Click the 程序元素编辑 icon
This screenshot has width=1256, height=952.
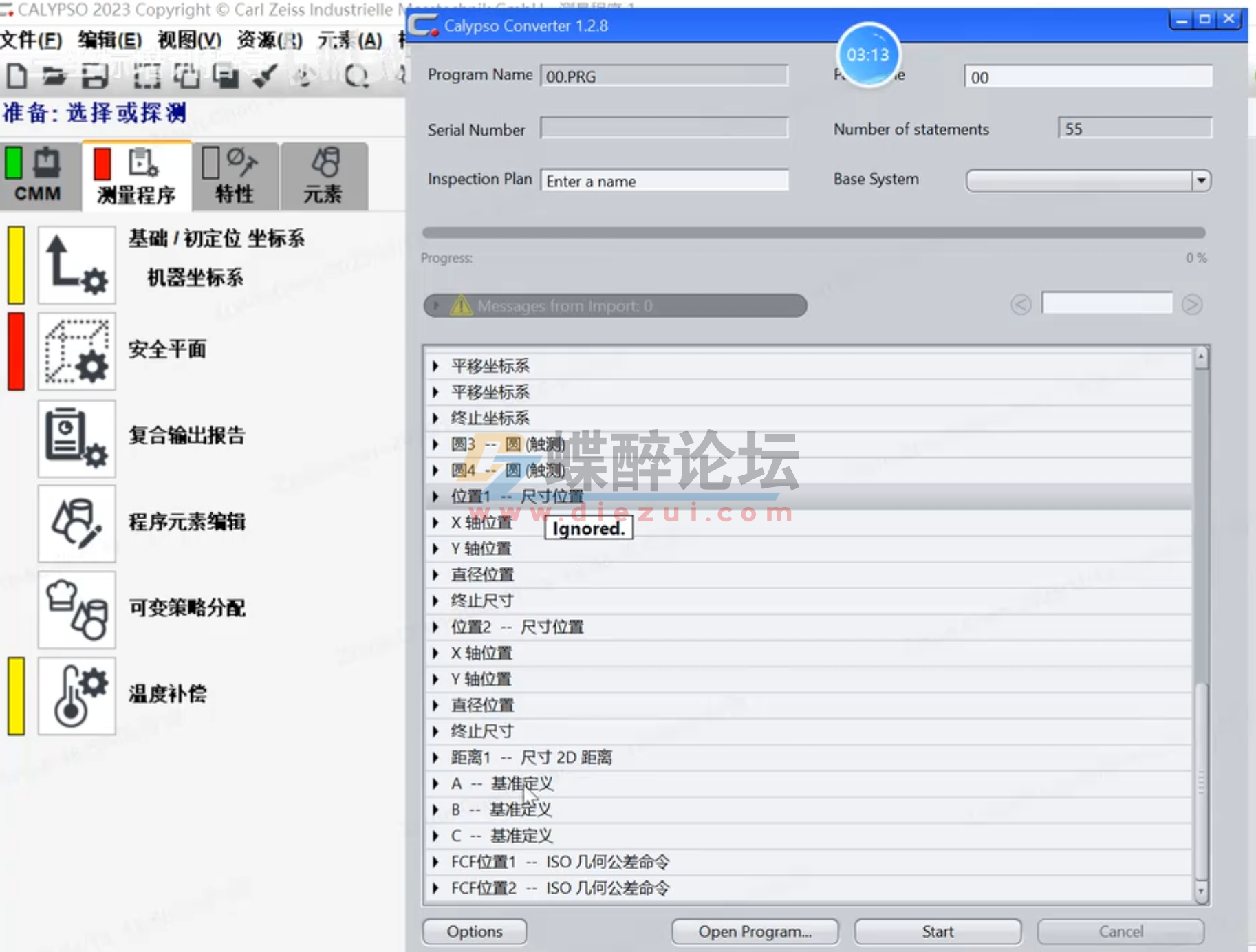[x=76, y=523]
